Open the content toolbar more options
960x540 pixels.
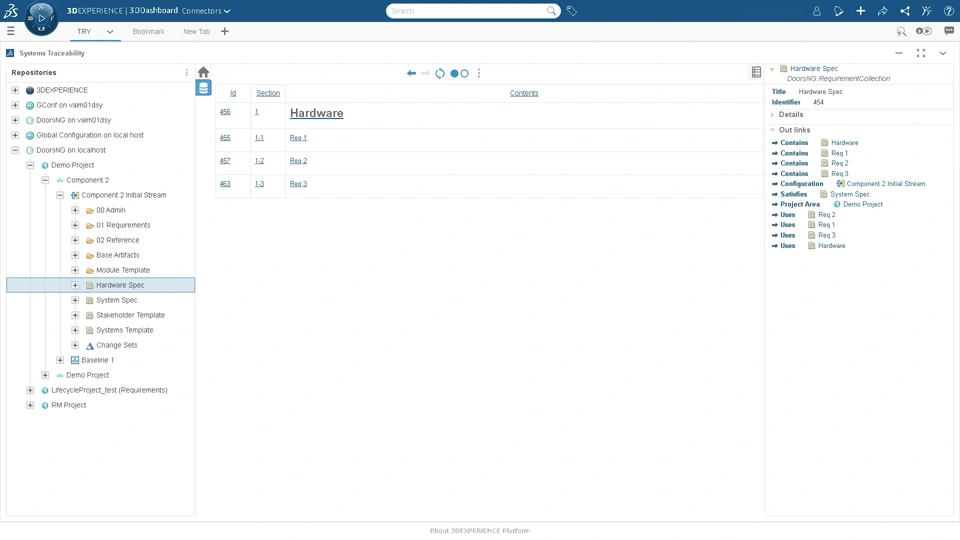(479, 73)
